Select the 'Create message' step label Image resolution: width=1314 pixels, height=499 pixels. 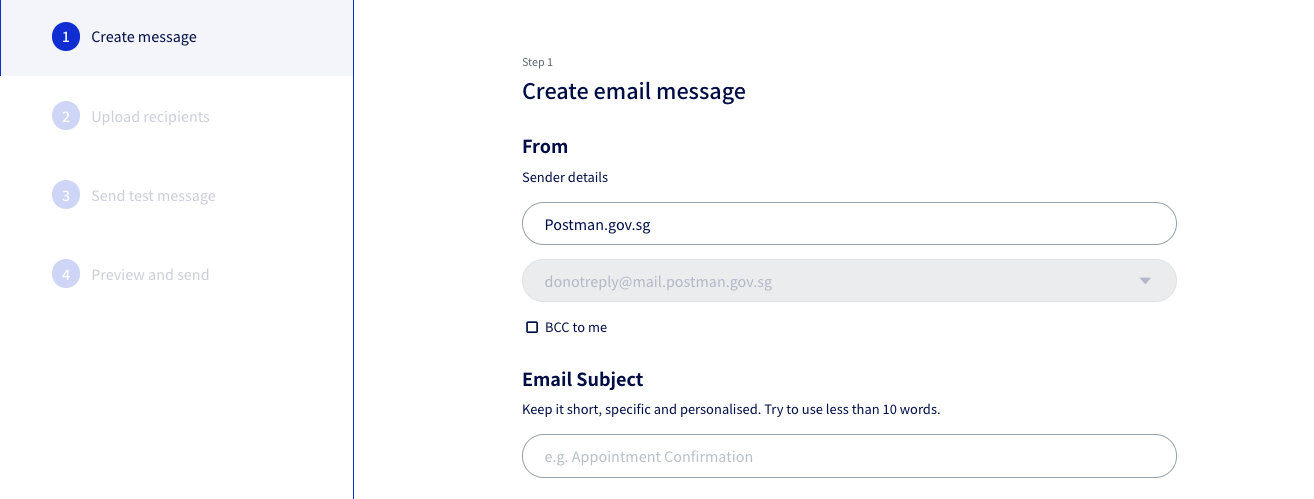tap(144, 37)
